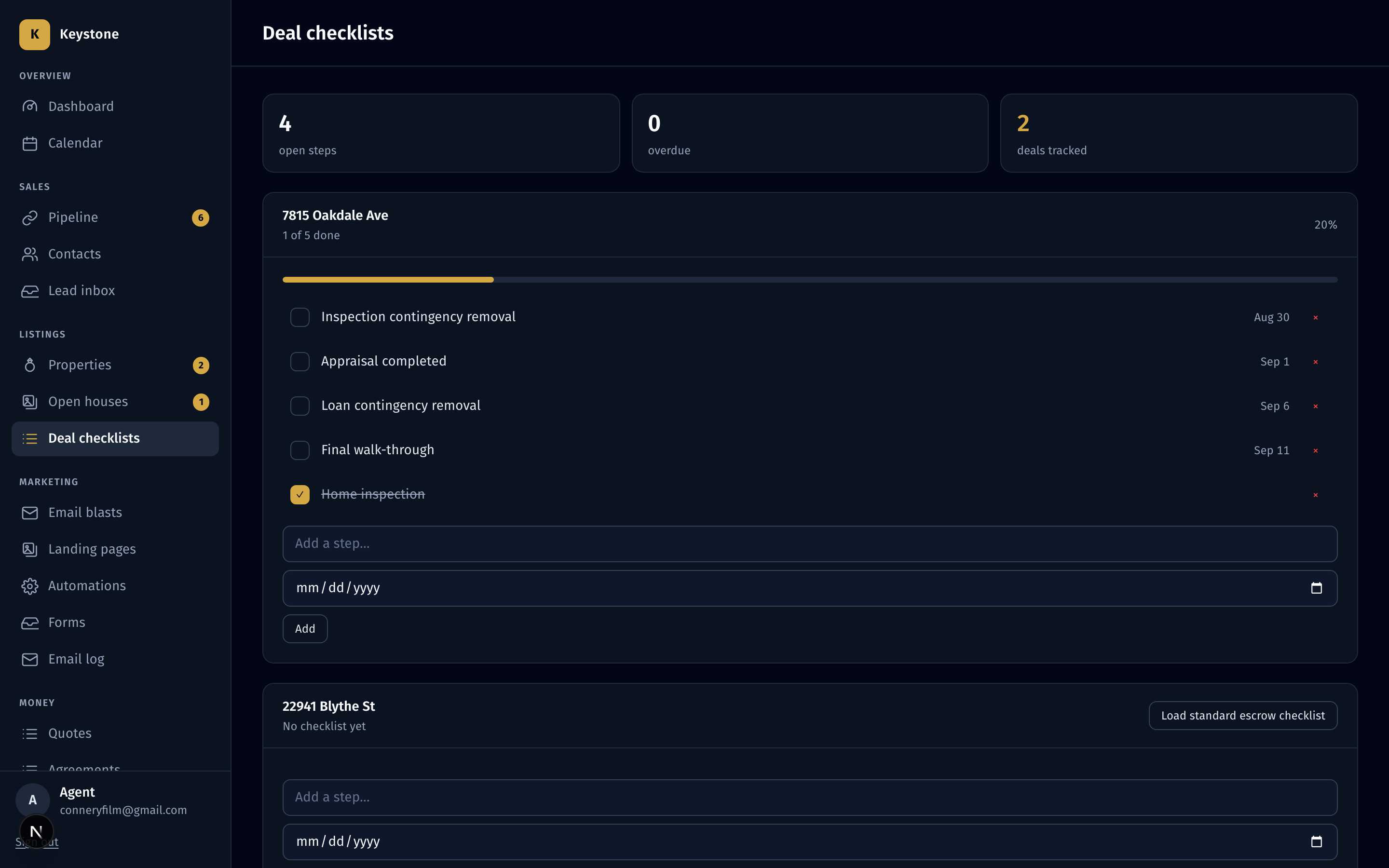Click the Keystone K logo icon
The image size is (1389, 868).
[x=34, y=34]
